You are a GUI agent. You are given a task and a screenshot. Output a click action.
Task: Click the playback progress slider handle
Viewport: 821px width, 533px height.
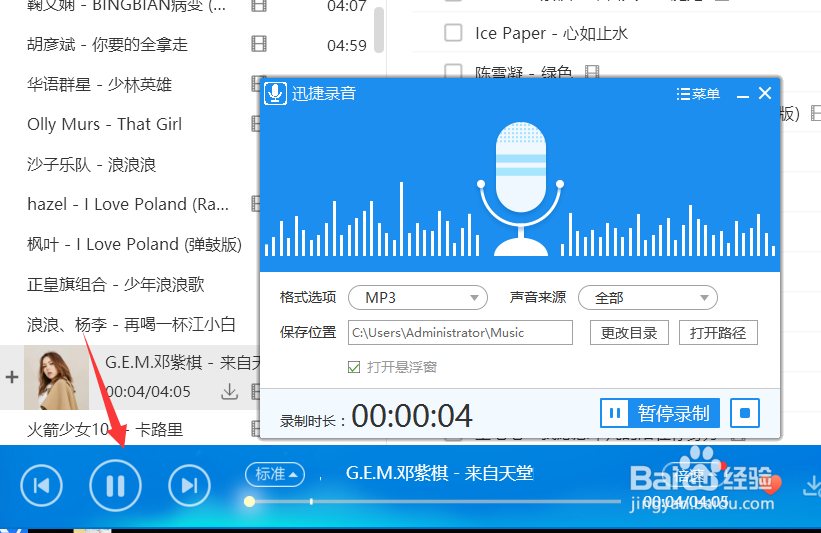[250, 502]
